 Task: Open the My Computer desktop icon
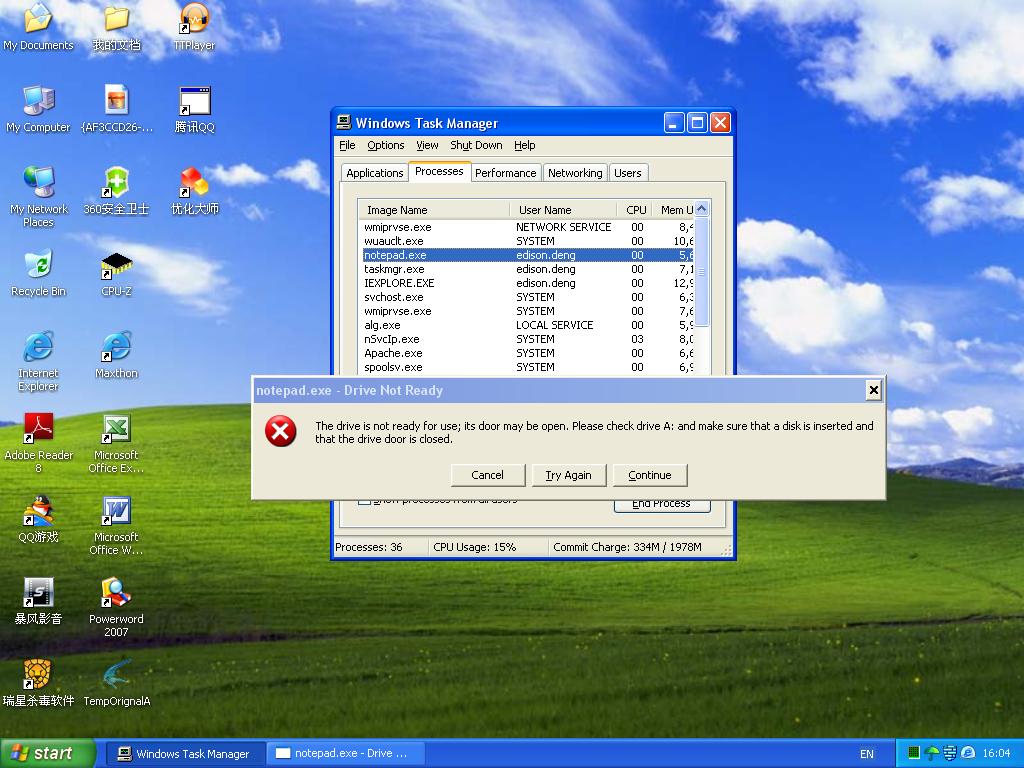pos(38,110)
